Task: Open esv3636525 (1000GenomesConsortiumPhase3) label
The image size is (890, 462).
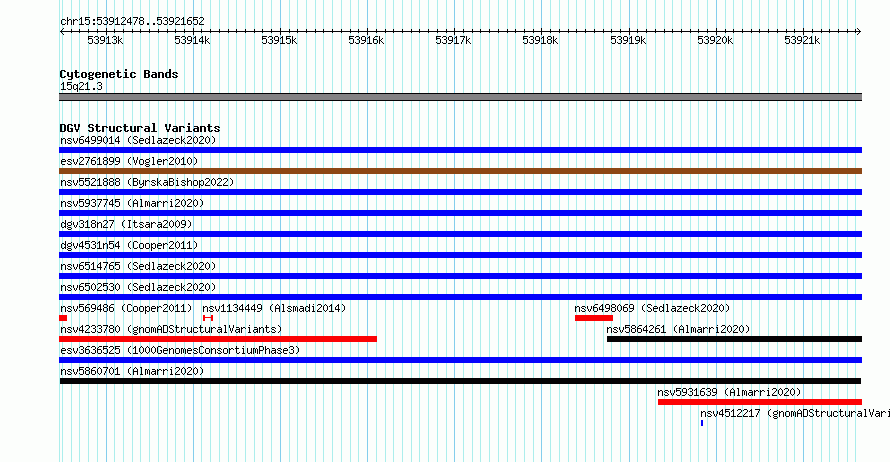Action: (x=180, y=350)
